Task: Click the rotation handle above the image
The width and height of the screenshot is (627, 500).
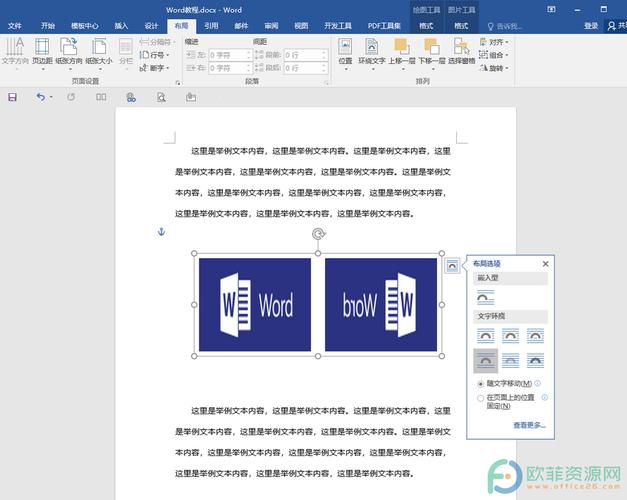Action: coord(318,234)
